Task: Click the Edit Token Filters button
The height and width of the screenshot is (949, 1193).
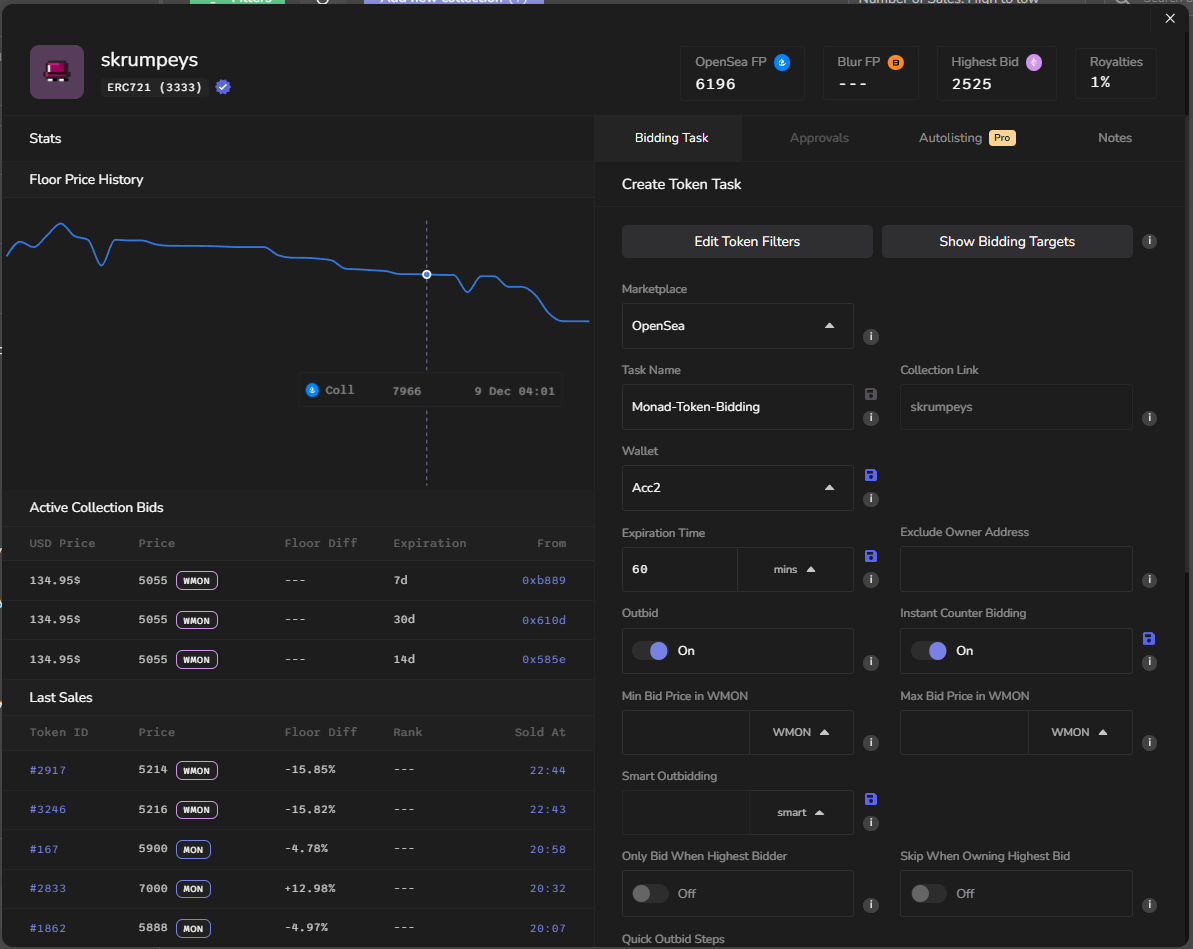Action: (747, 241)
